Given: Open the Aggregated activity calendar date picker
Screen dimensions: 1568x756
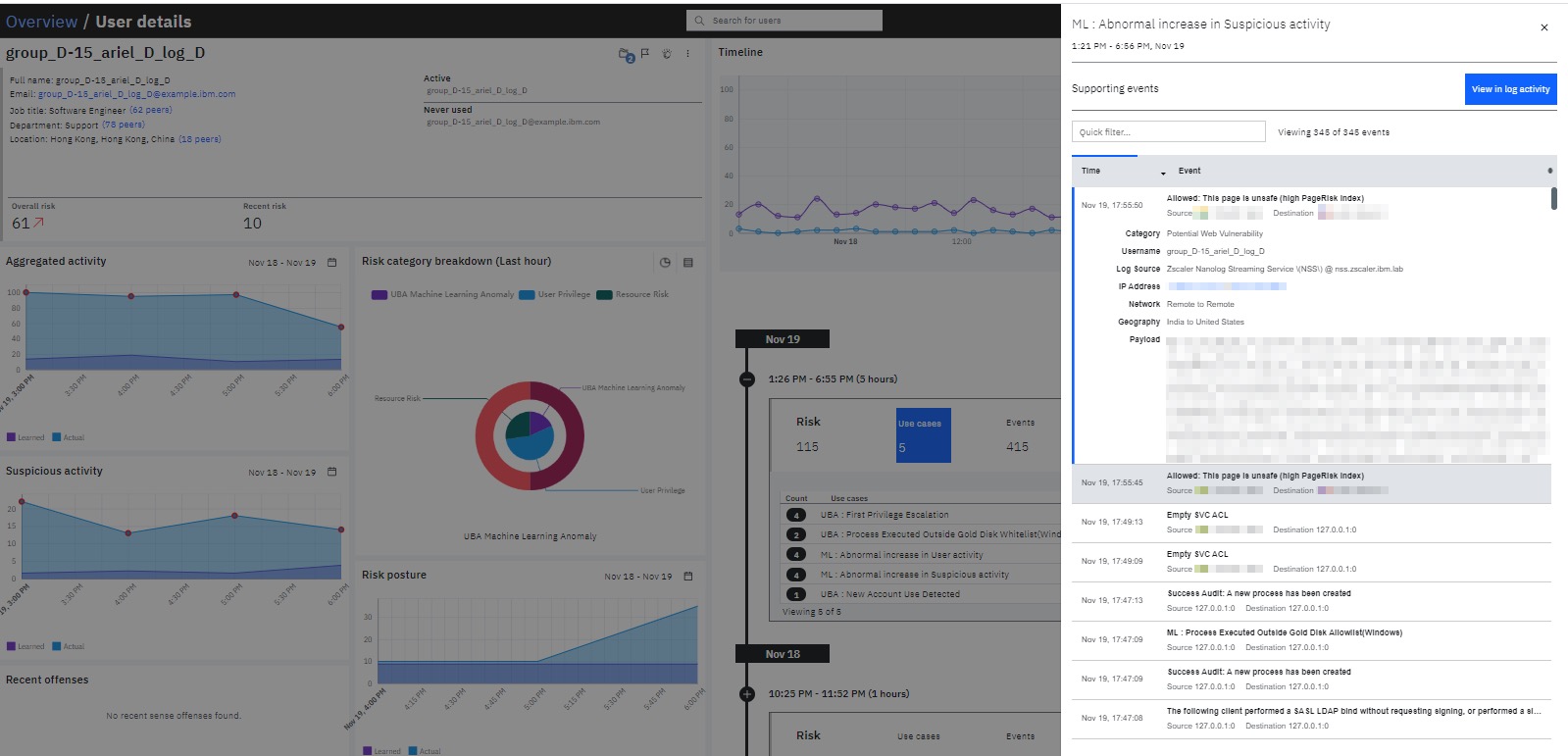Looking at the screenshot, I should (x=331, y=263).
